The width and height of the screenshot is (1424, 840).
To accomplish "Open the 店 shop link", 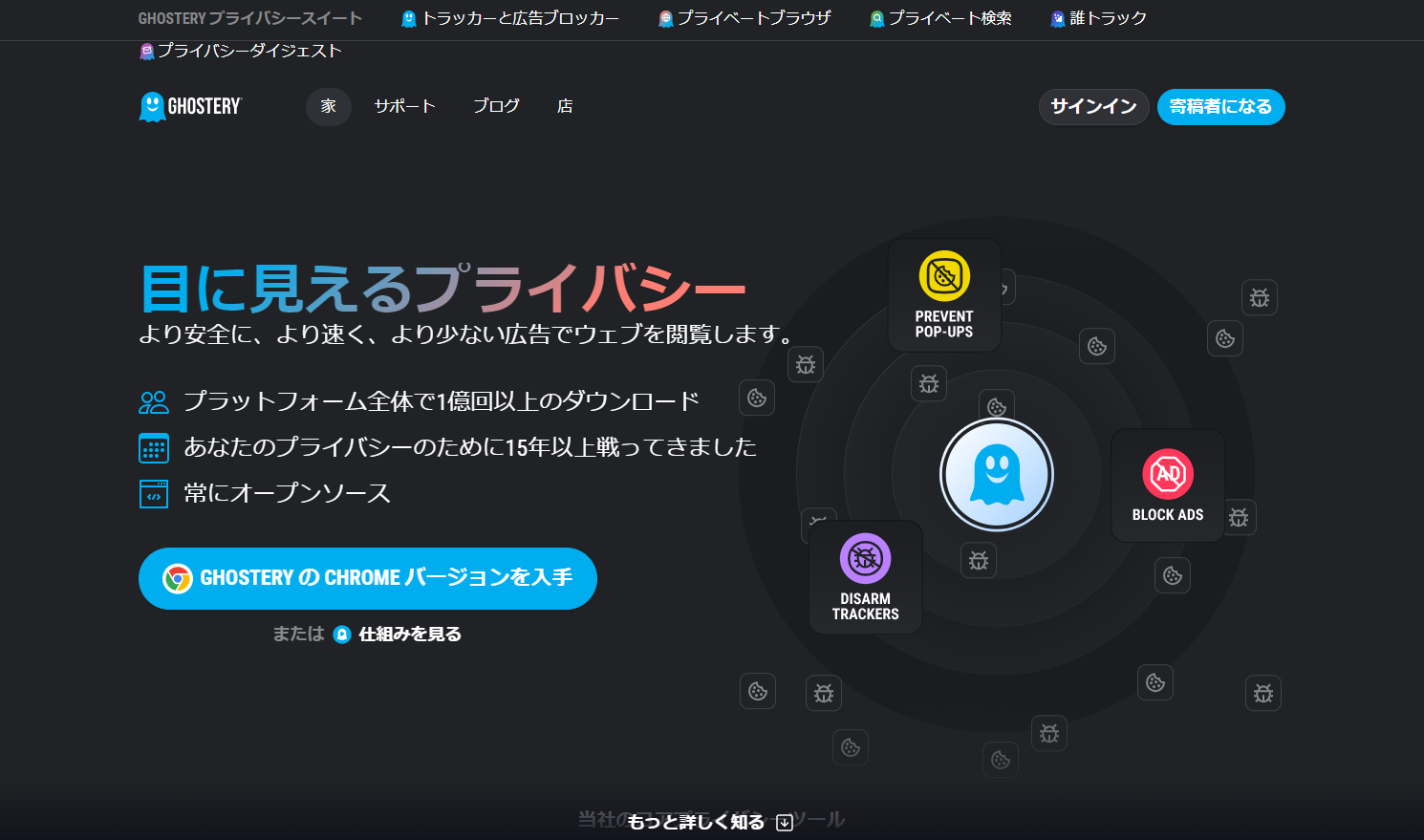I will pyautogui.click(x=565, y=106).
